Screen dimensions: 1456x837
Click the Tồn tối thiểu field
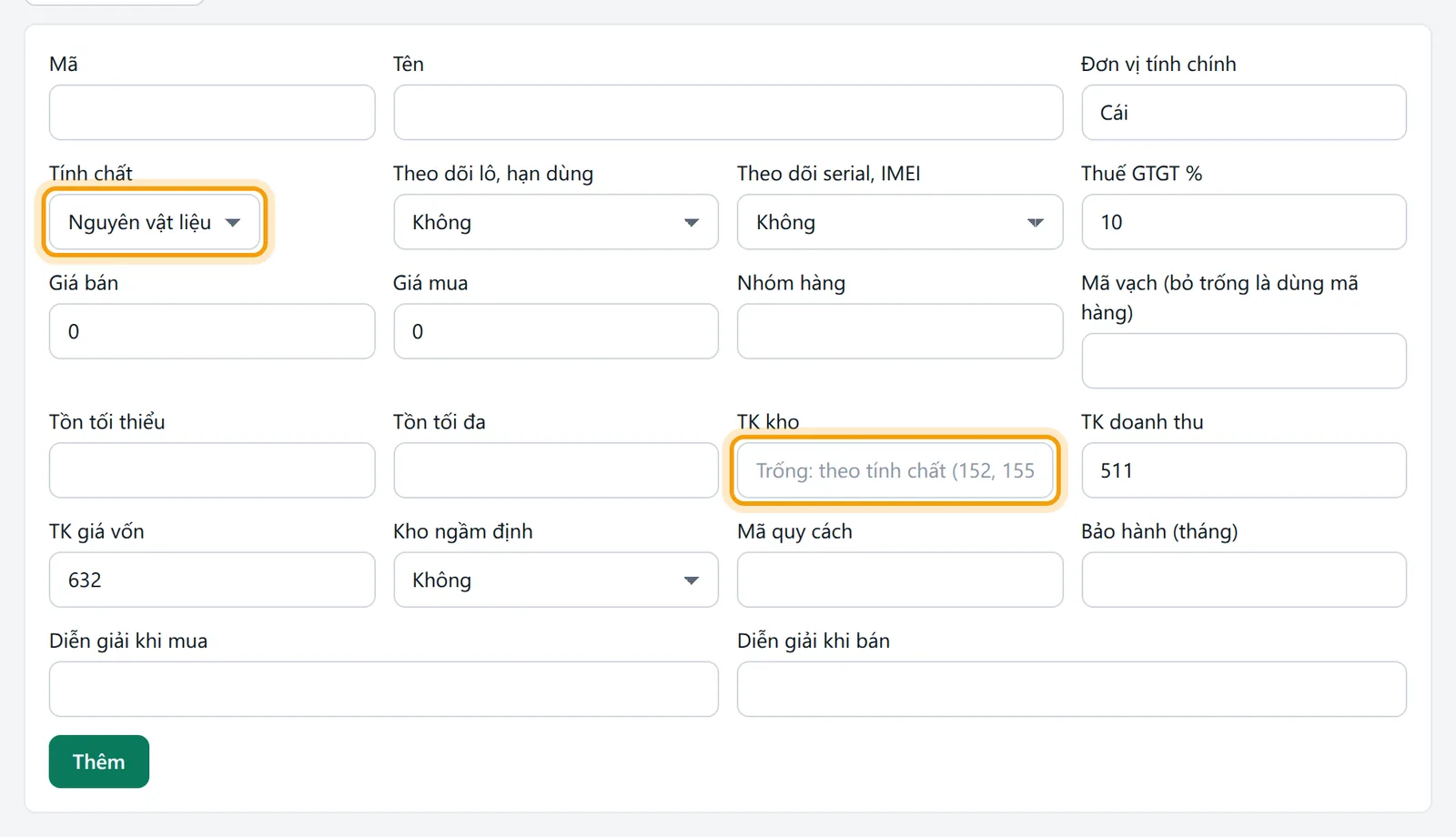(212, 470)
